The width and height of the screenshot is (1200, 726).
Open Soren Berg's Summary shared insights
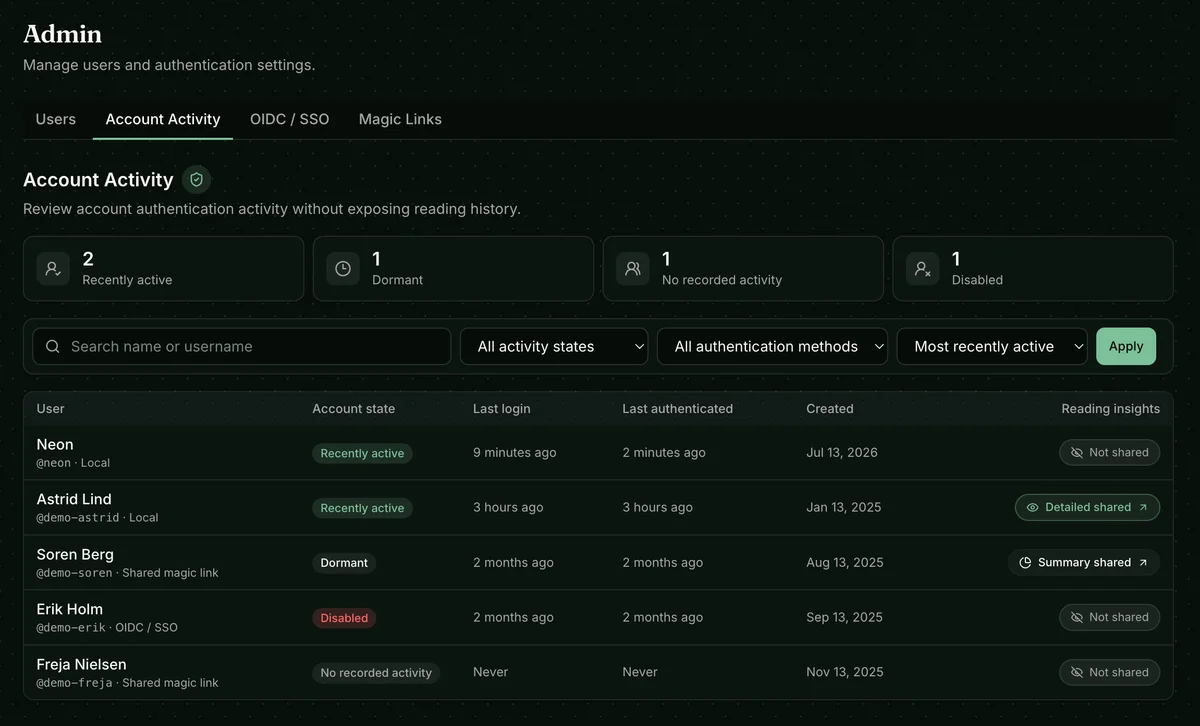click(1084, 562)
